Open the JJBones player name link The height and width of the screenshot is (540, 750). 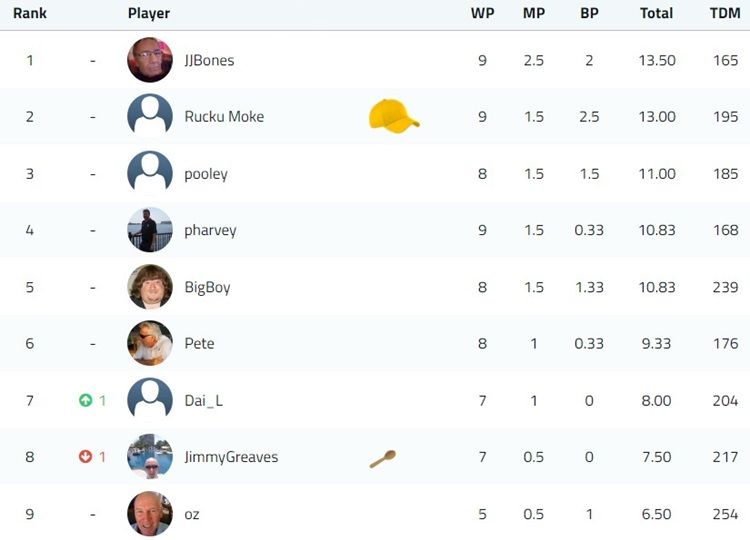click(x=210, y=60)
